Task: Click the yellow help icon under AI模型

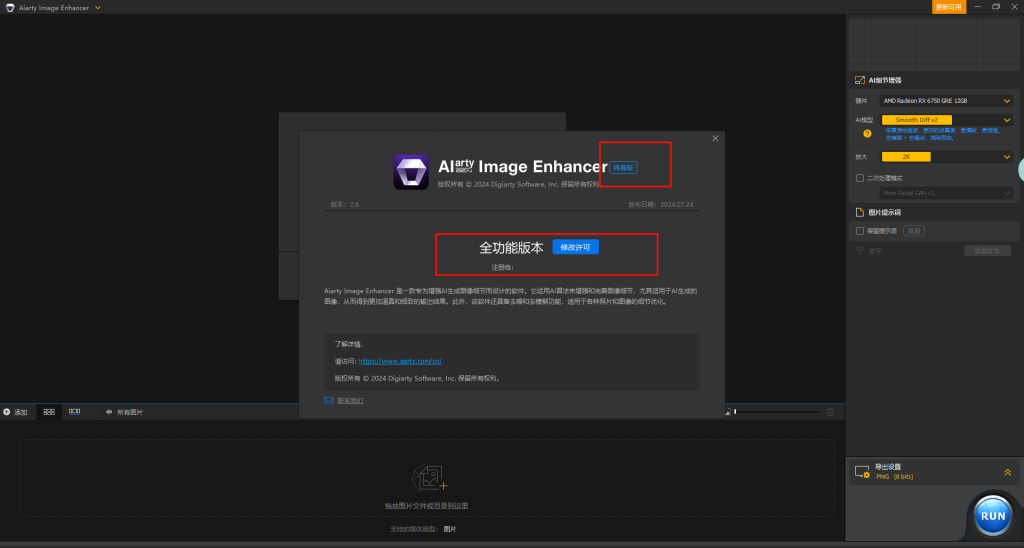Action: (x=867, y=133)
